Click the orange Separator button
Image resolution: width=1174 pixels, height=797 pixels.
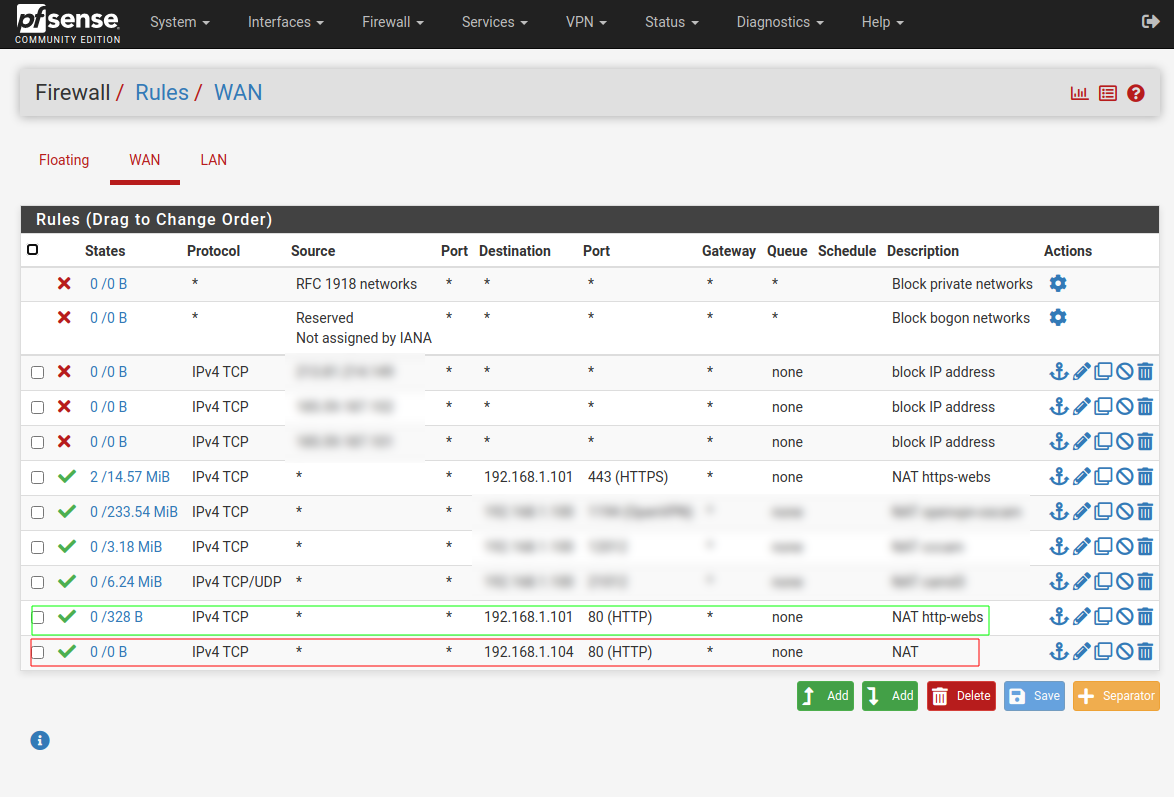click(1116, 696)
